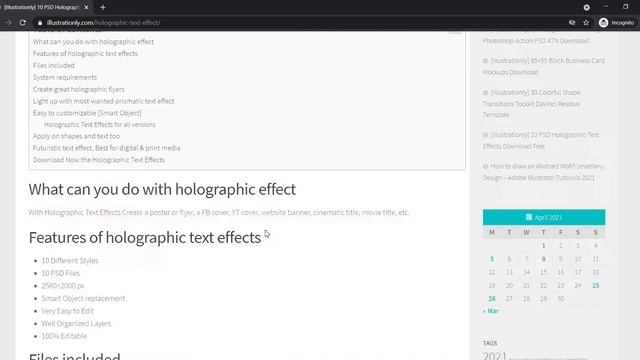Open 'System requirements' contents link
640x360 pixels.
click(65, 77)
